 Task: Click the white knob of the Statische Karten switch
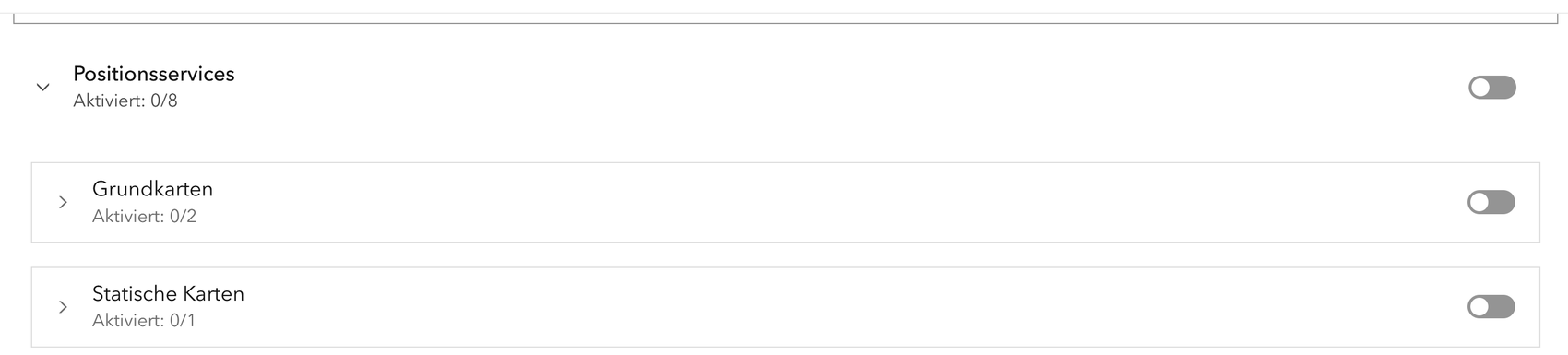[1479, 306]
